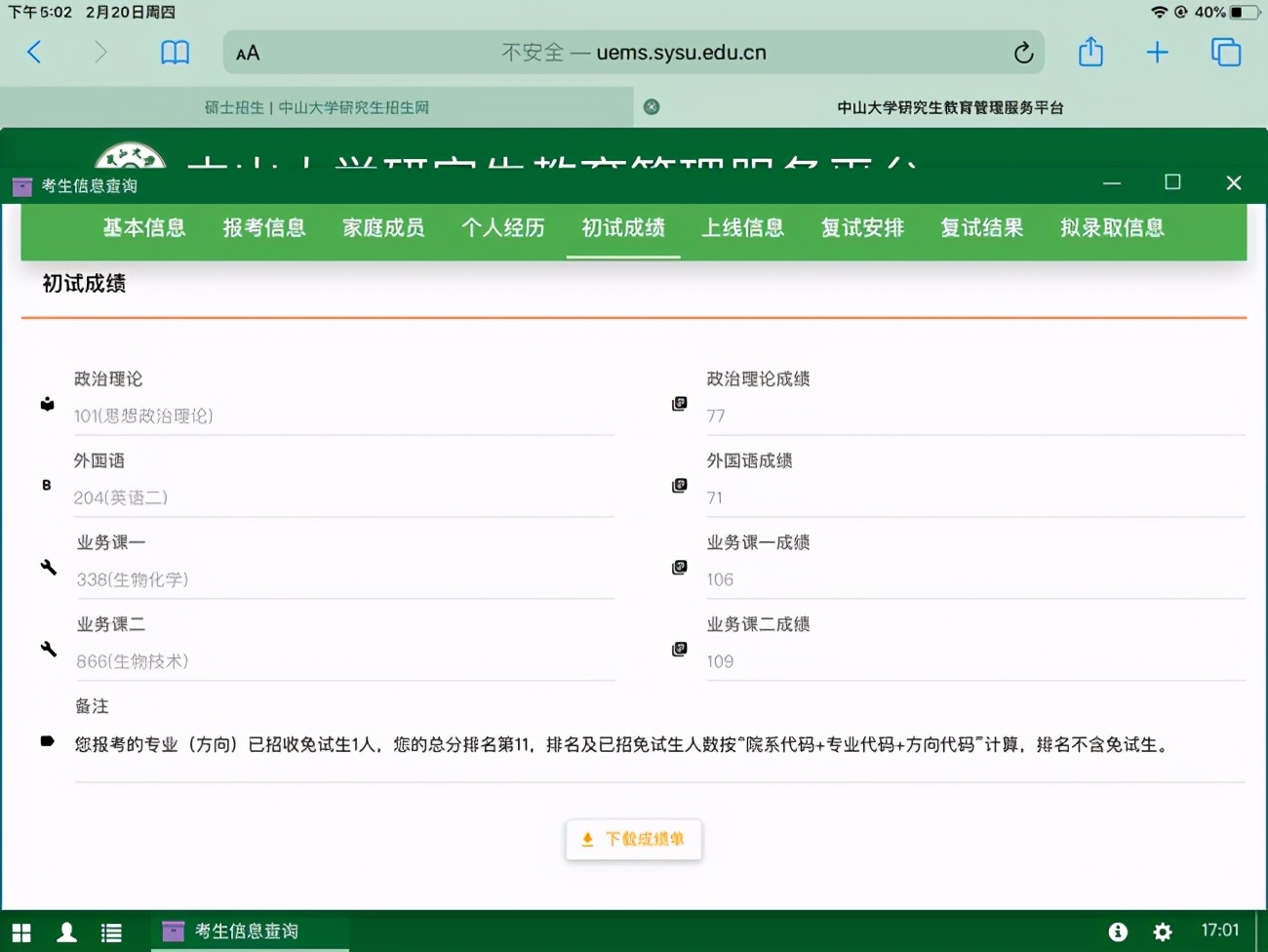Click the book icon beside 政治理论
The width and height of the screenshot is (1268, 952).
pos(47,404)
